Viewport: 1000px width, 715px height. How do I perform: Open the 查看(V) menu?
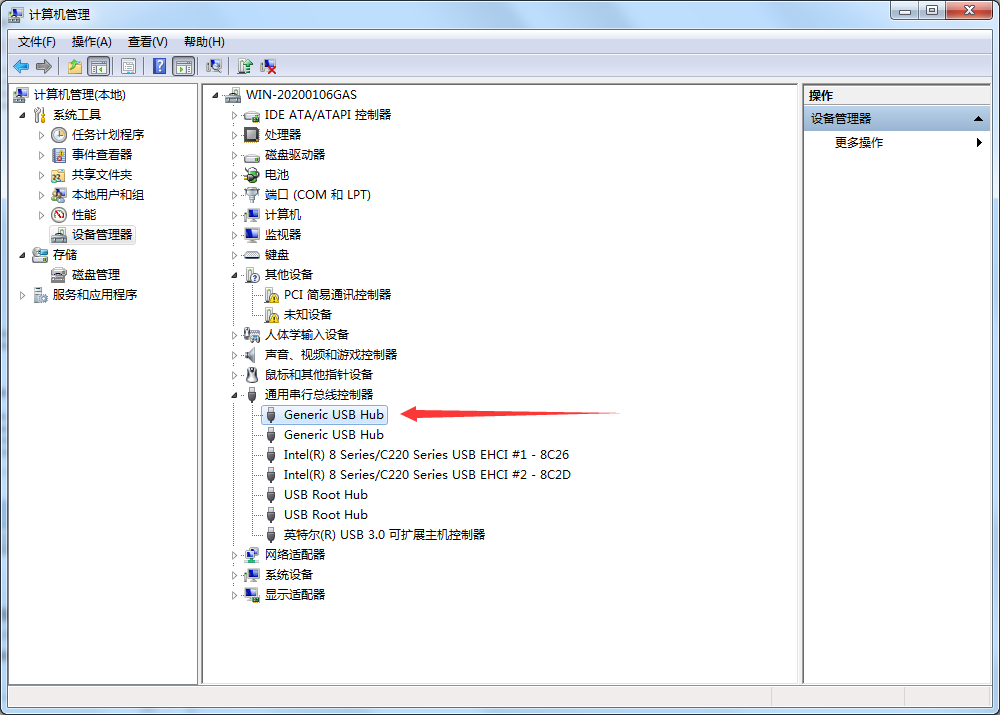point(147,41)
